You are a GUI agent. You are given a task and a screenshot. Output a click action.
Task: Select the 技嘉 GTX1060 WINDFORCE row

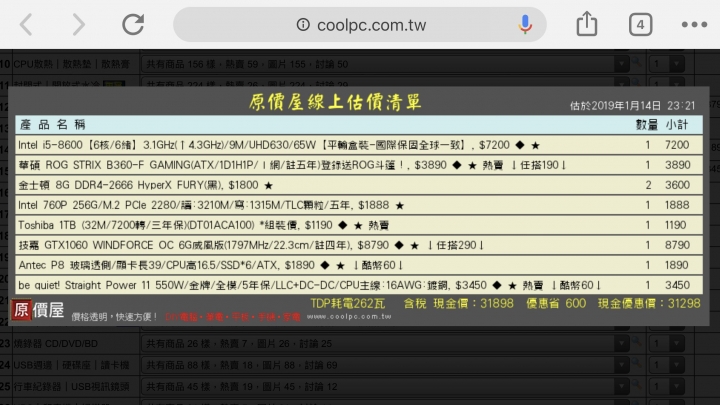359,245
